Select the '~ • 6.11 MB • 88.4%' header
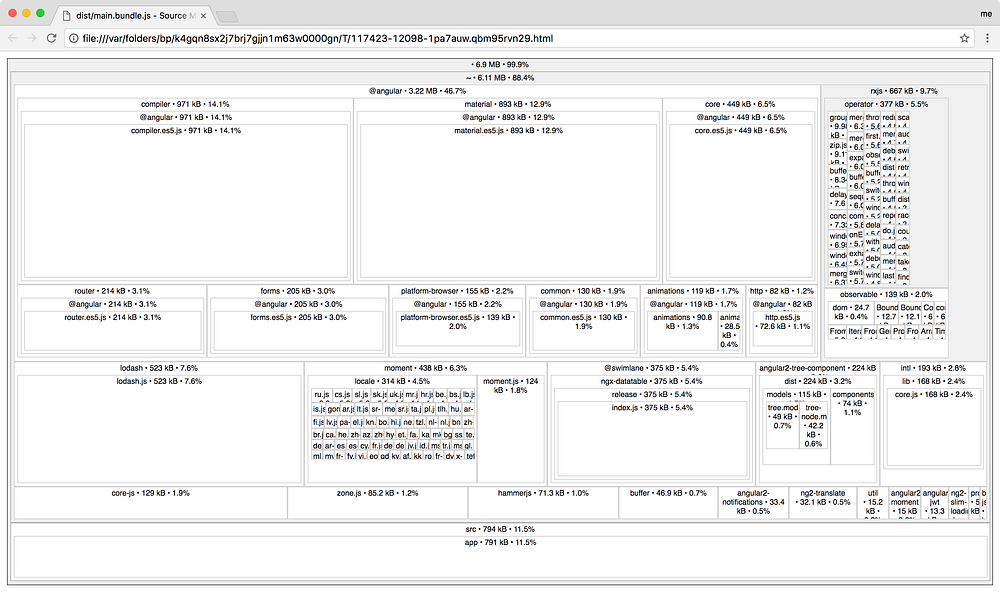 [500, 78]
